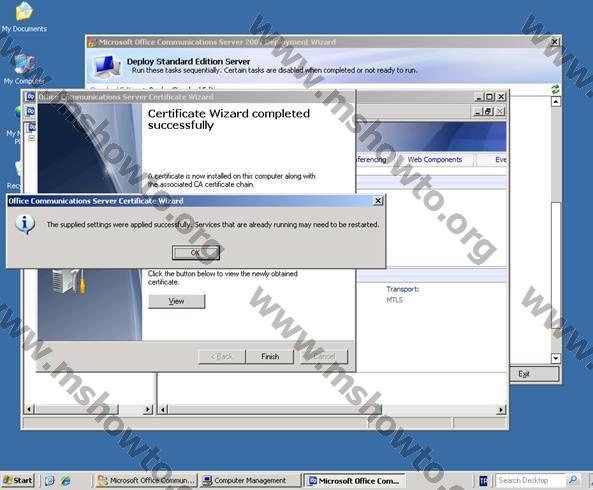593x490 pixels.
Task: Click the Search Desktop input field
Action: point(531,481)
